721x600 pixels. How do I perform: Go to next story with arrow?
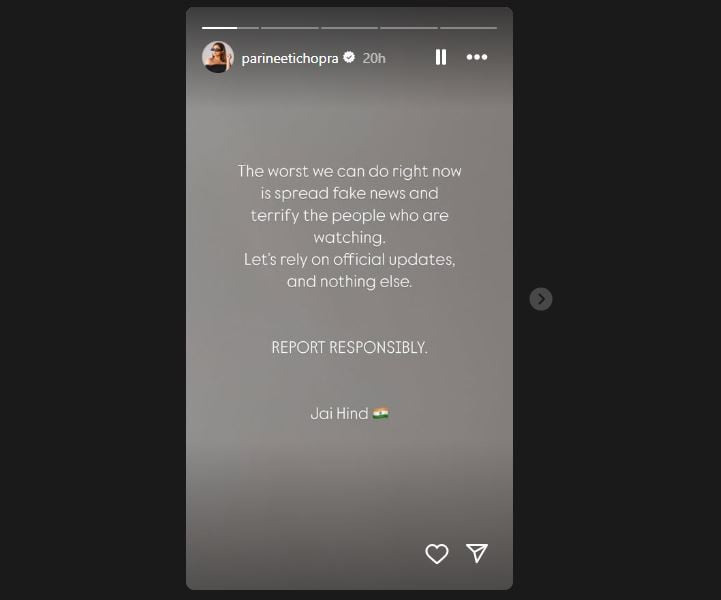tap(541, 299)
